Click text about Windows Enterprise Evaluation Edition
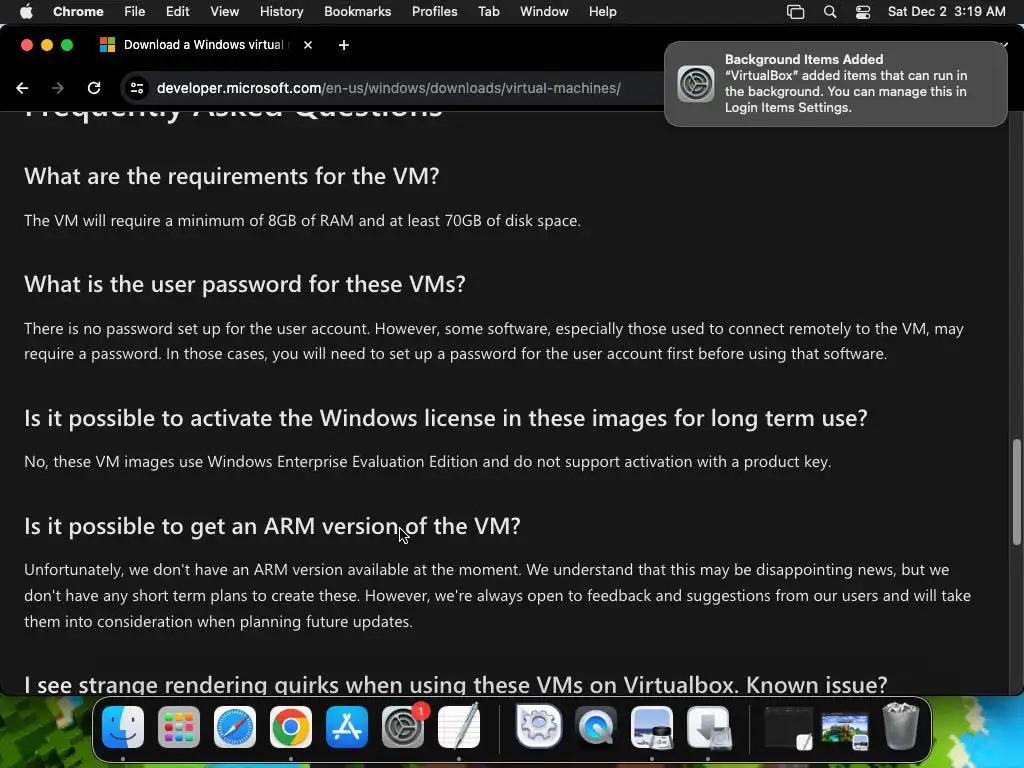Viewport: 1024px width, 768px height. click(428, 462)
